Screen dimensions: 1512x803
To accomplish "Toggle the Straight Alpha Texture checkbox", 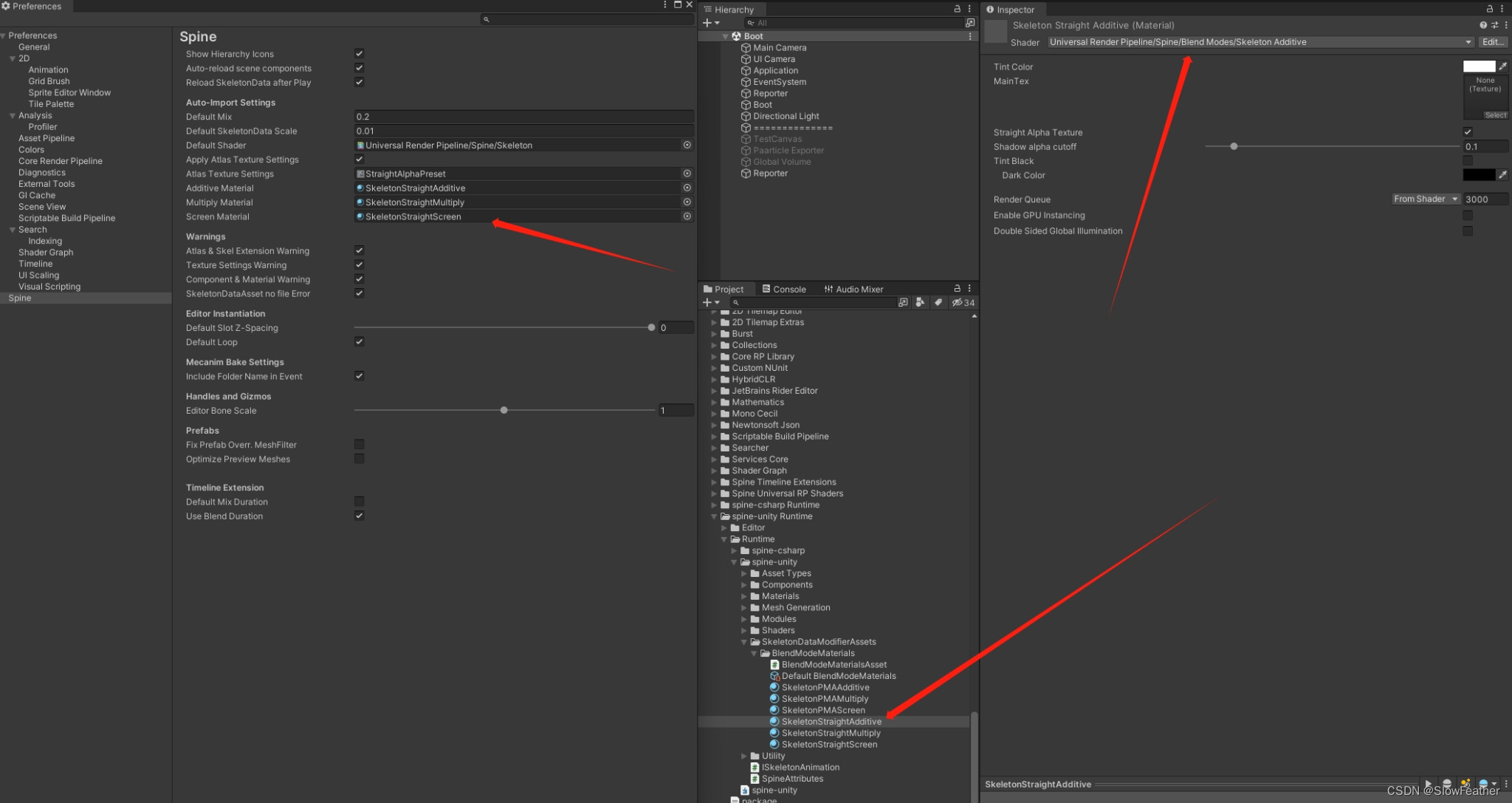I will click(1468, 131).
